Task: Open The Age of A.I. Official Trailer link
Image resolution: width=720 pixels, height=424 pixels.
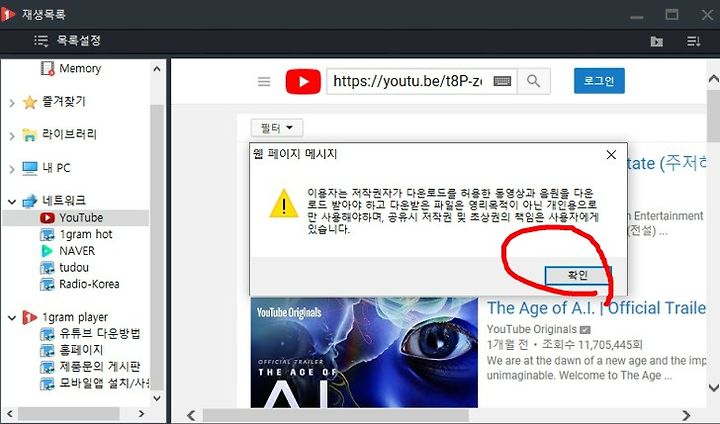Action: click(596, 308)
